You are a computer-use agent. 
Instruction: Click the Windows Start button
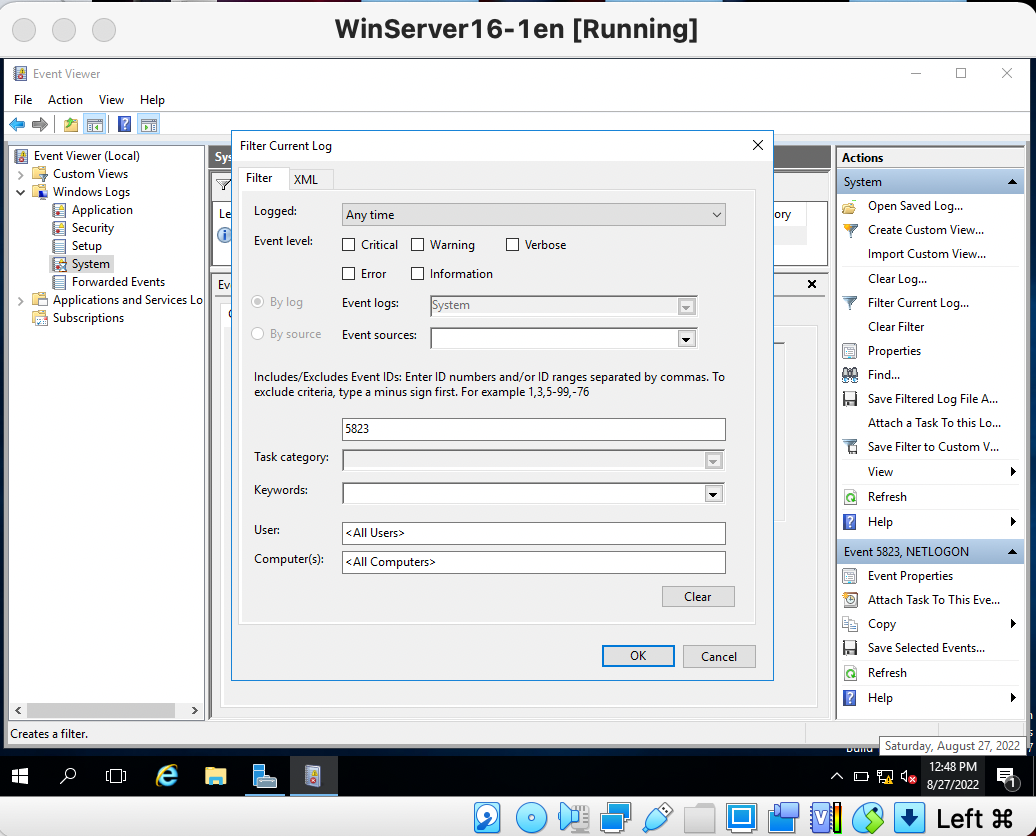20,776
